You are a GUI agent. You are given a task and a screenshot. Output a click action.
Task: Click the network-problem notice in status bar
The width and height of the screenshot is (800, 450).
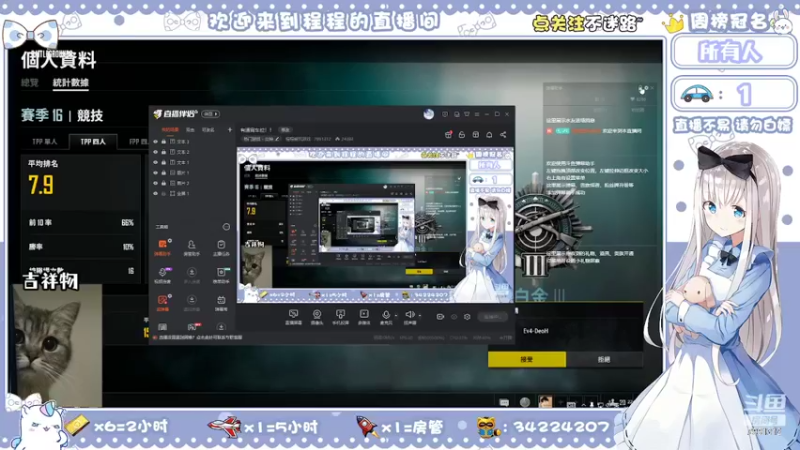pos(199,337)
